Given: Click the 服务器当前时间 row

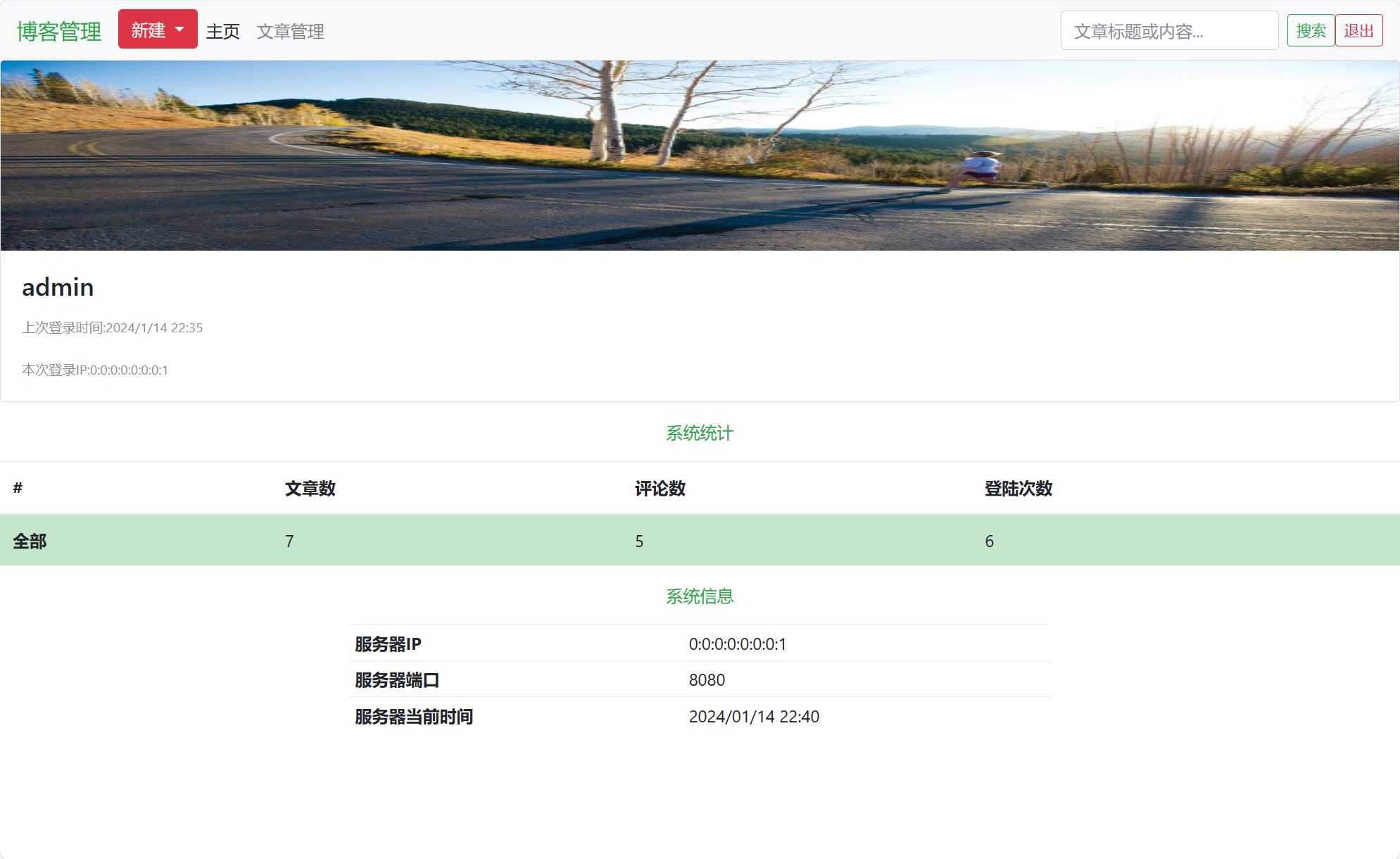Looking at the screenshot, I should (699, 716).
